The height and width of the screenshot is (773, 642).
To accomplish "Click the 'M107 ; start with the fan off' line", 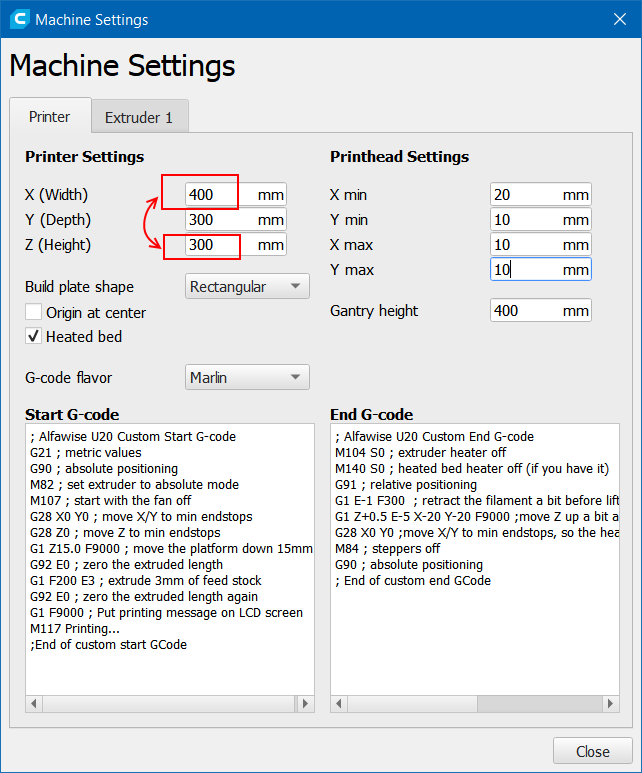I will click(x=110, y=500).
